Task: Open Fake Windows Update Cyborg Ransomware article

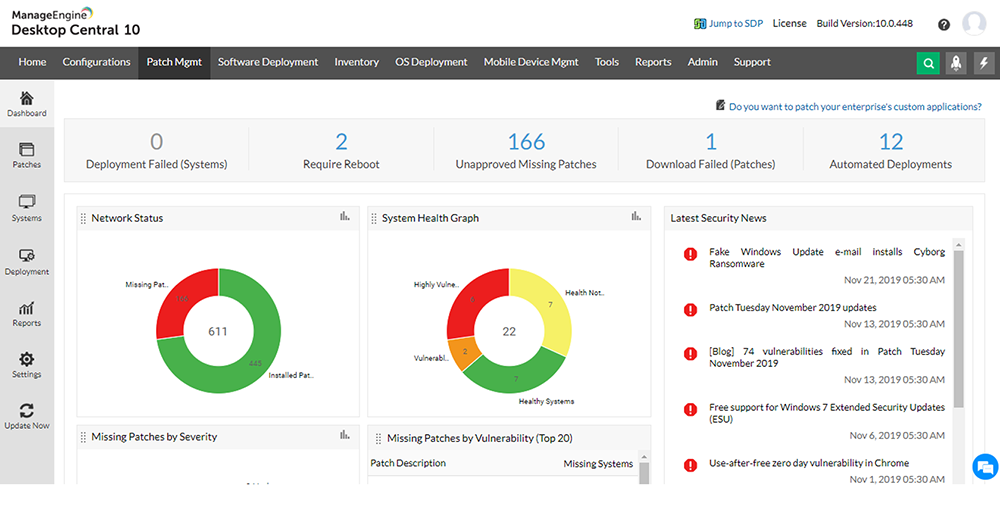Action: point(827,258)
